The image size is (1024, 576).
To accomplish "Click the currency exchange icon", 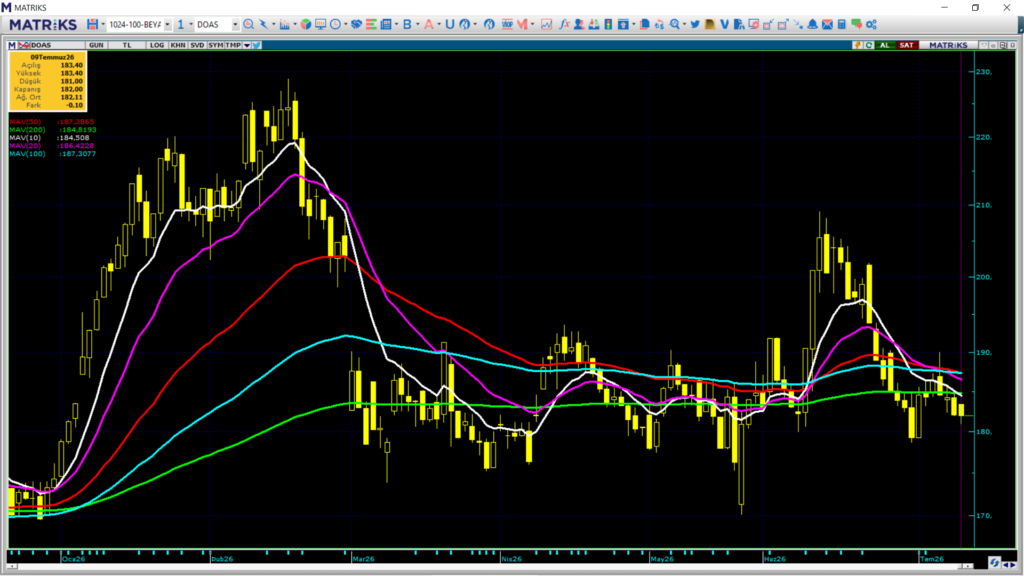I will [659, 24].
